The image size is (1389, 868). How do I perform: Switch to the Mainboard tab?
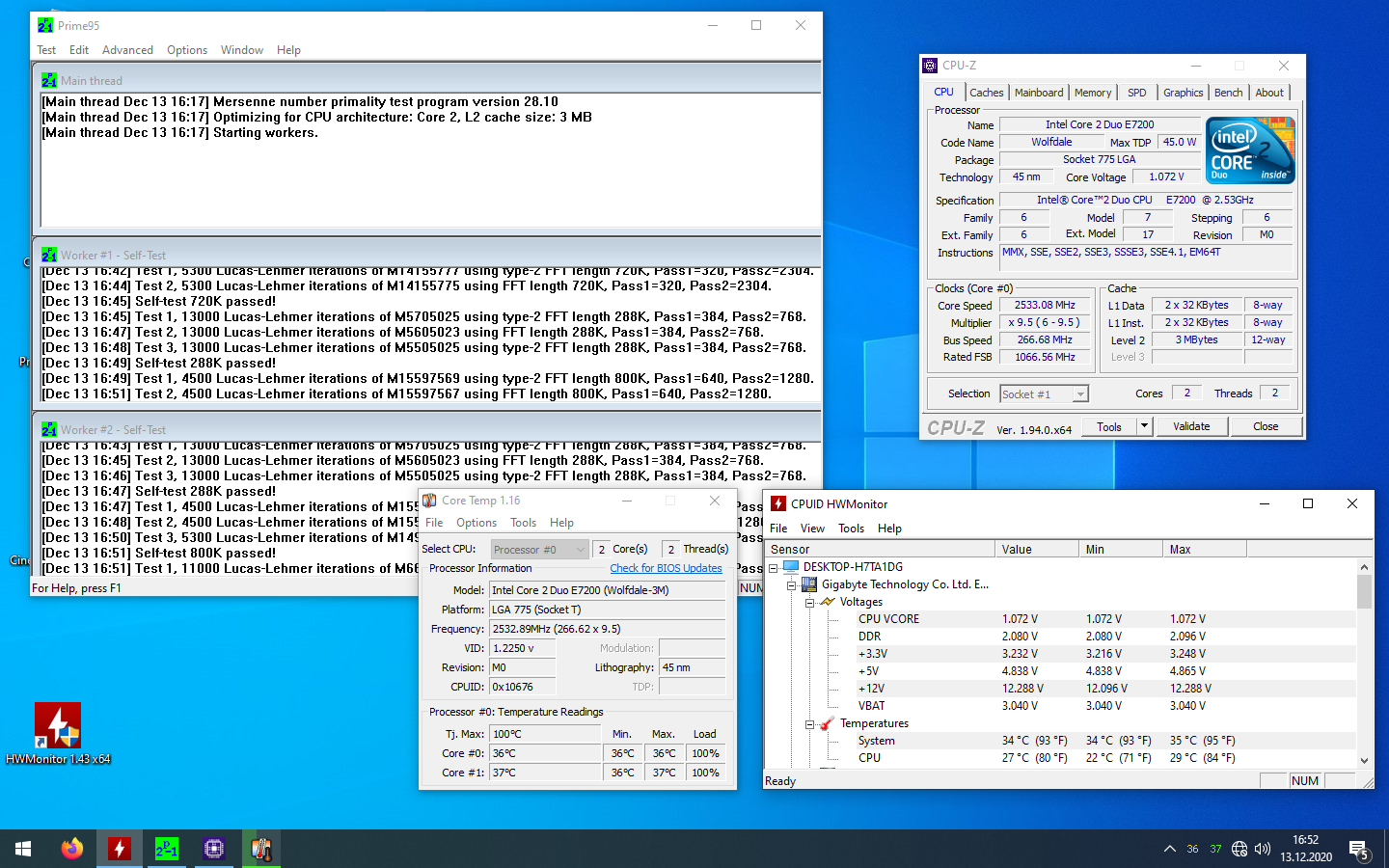[x=1039, y=93]
